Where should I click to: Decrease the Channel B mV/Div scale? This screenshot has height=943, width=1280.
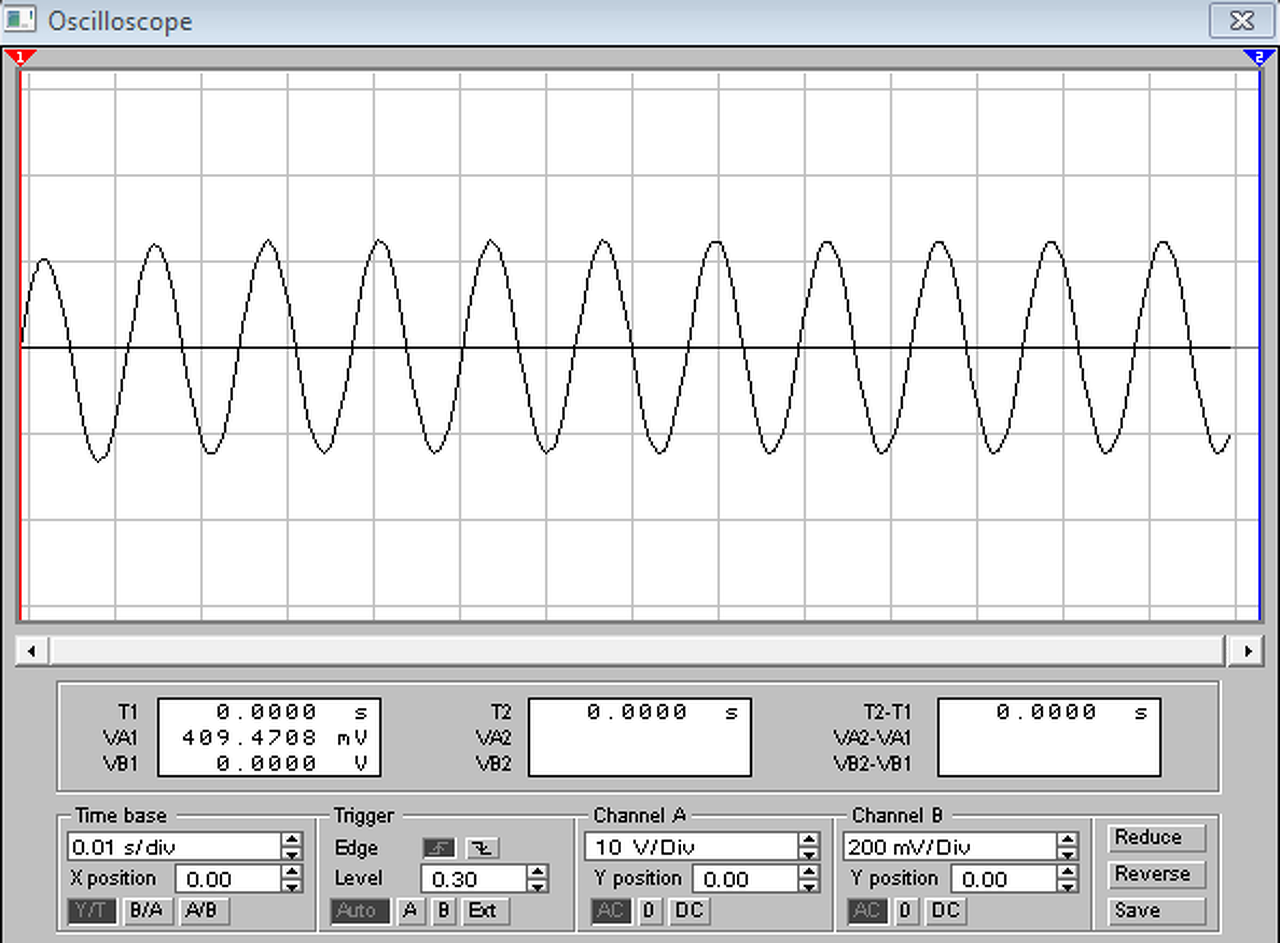1069,854
